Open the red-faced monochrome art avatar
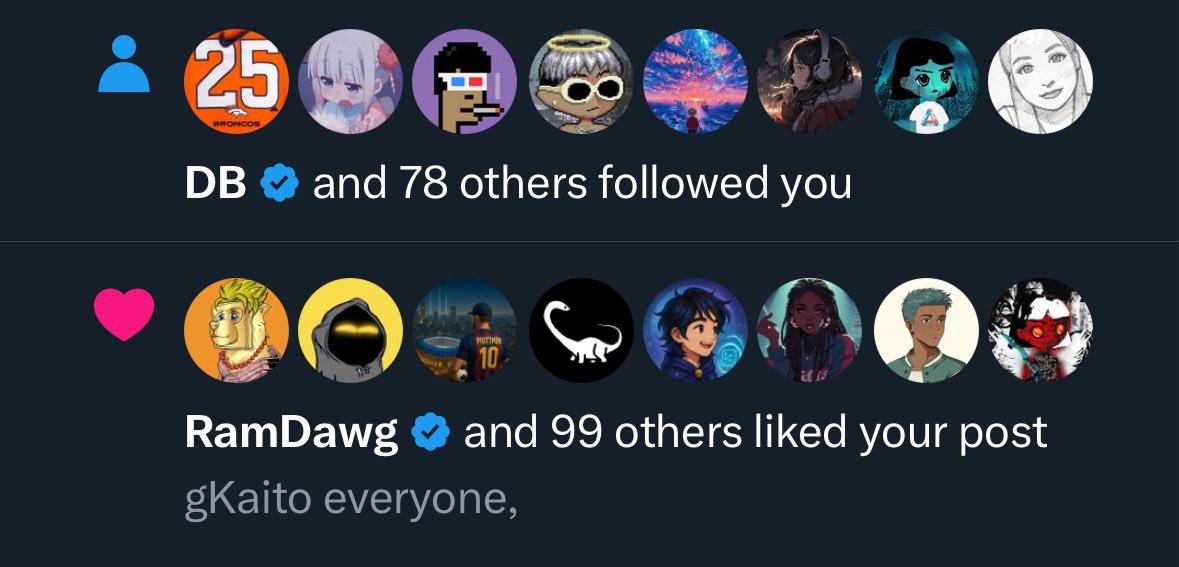The width and height of the screenshot is (1179, 567). (x=1041, y=330)
